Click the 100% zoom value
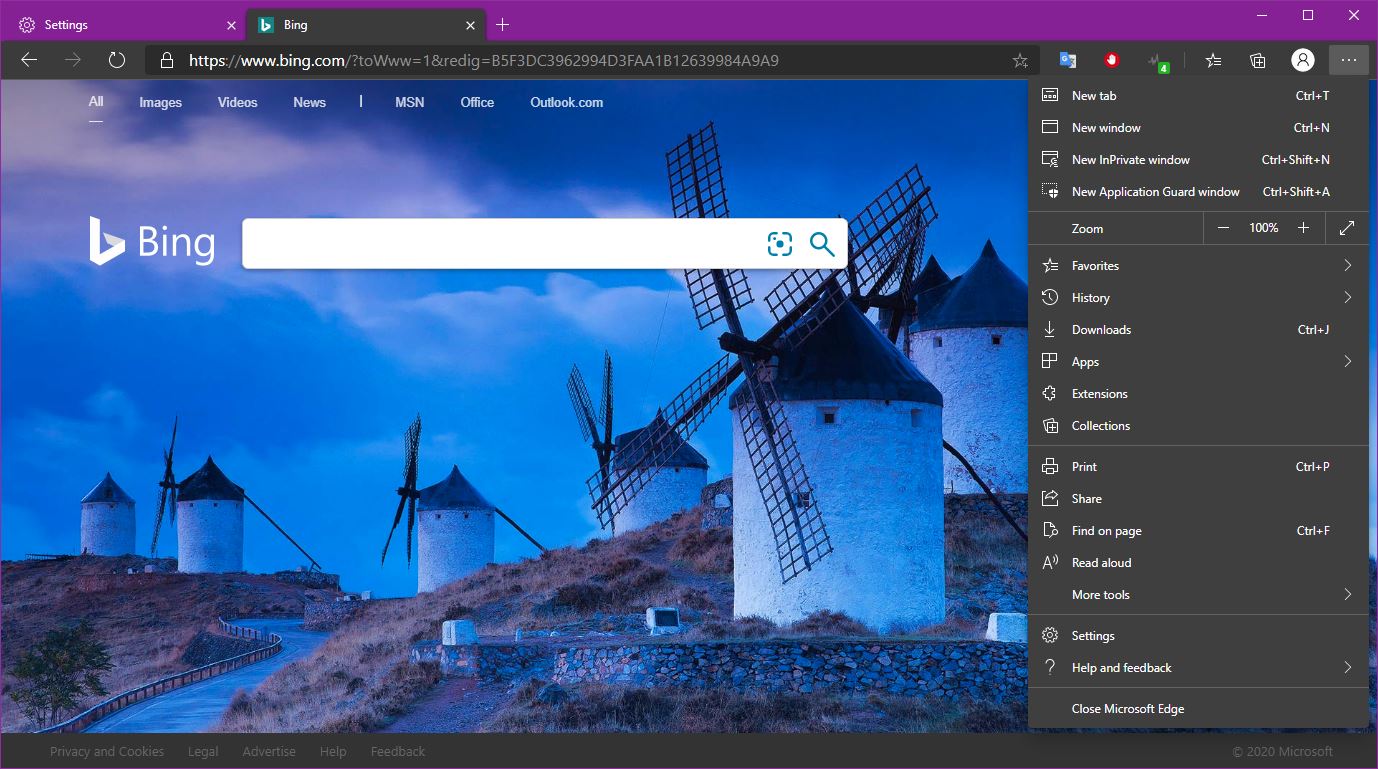 click(1263, 228)
